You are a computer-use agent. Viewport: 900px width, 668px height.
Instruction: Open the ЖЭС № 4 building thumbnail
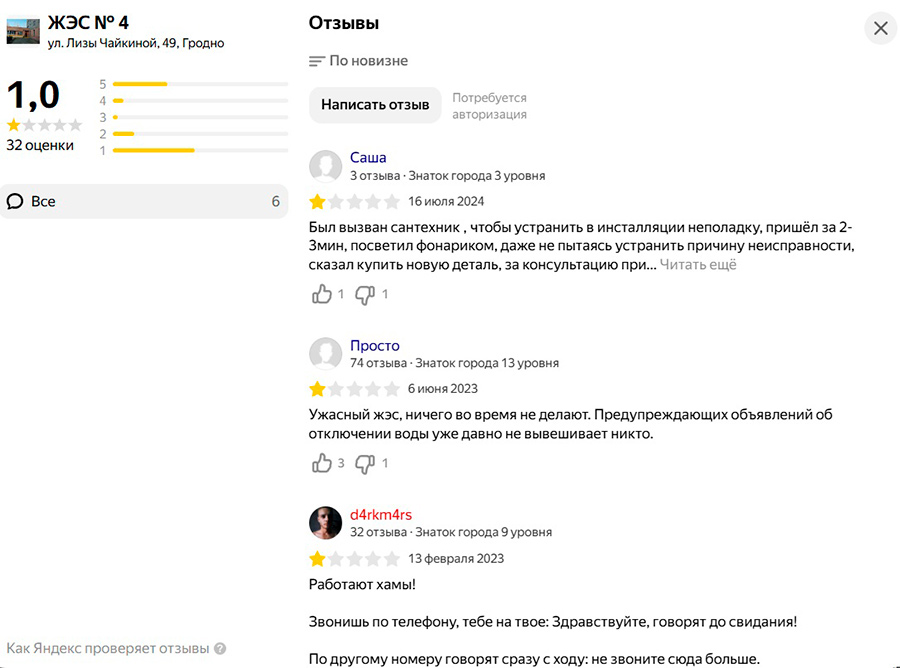coord(23,31)
